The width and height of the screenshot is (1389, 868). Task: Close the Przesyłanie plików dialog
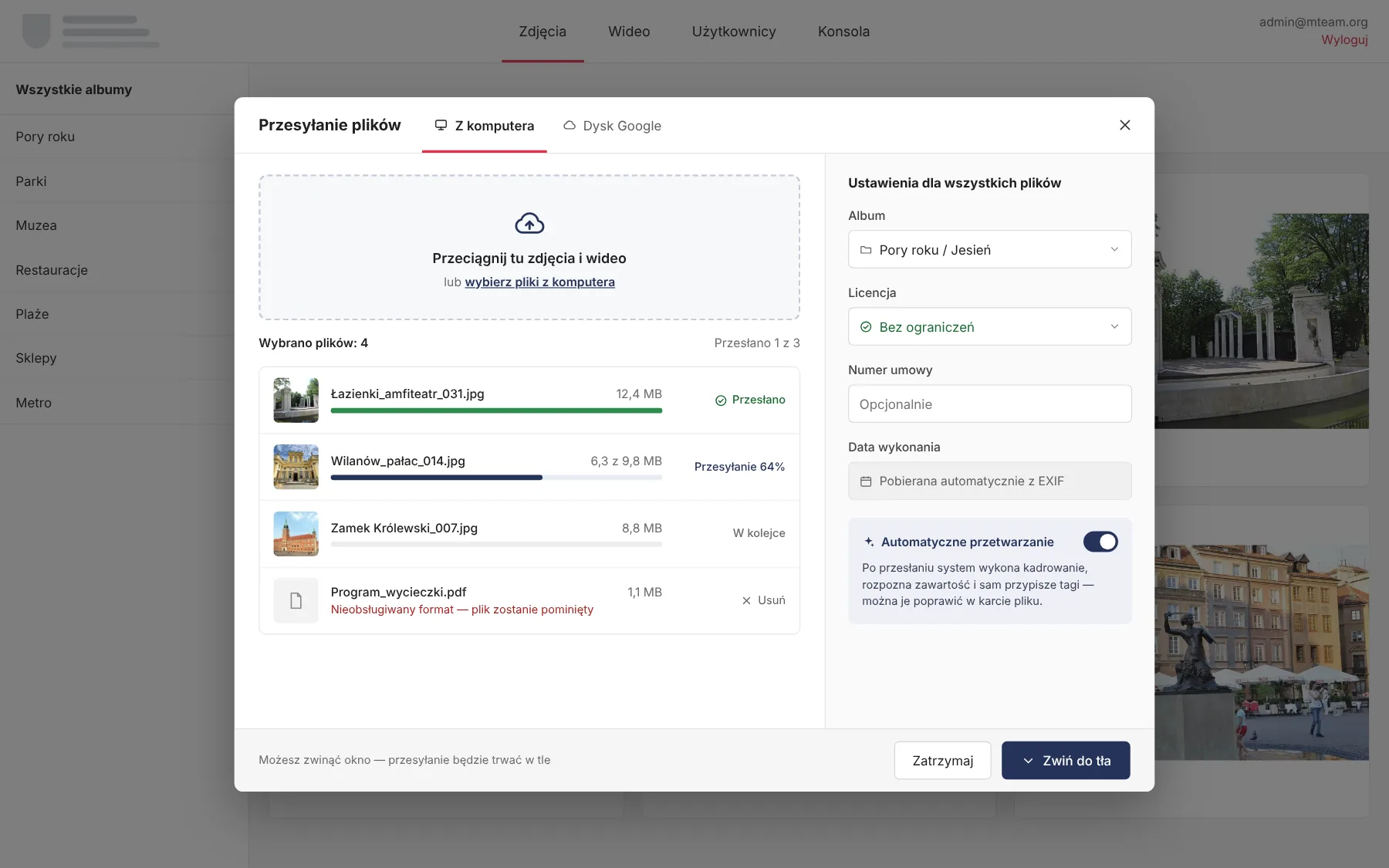tap(1124, 125)
